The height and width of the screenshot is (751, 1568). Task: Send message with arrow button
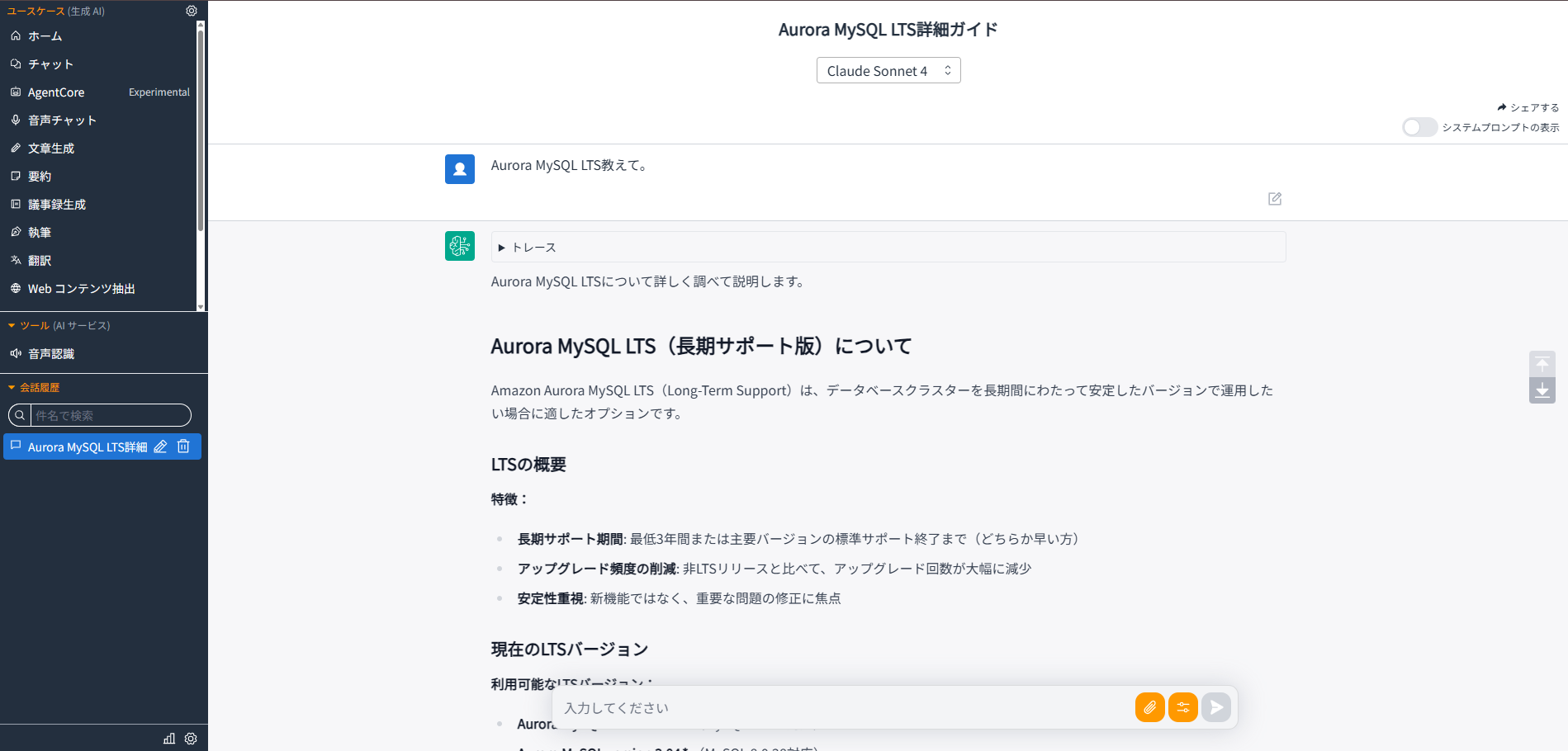pos(1216,707)
